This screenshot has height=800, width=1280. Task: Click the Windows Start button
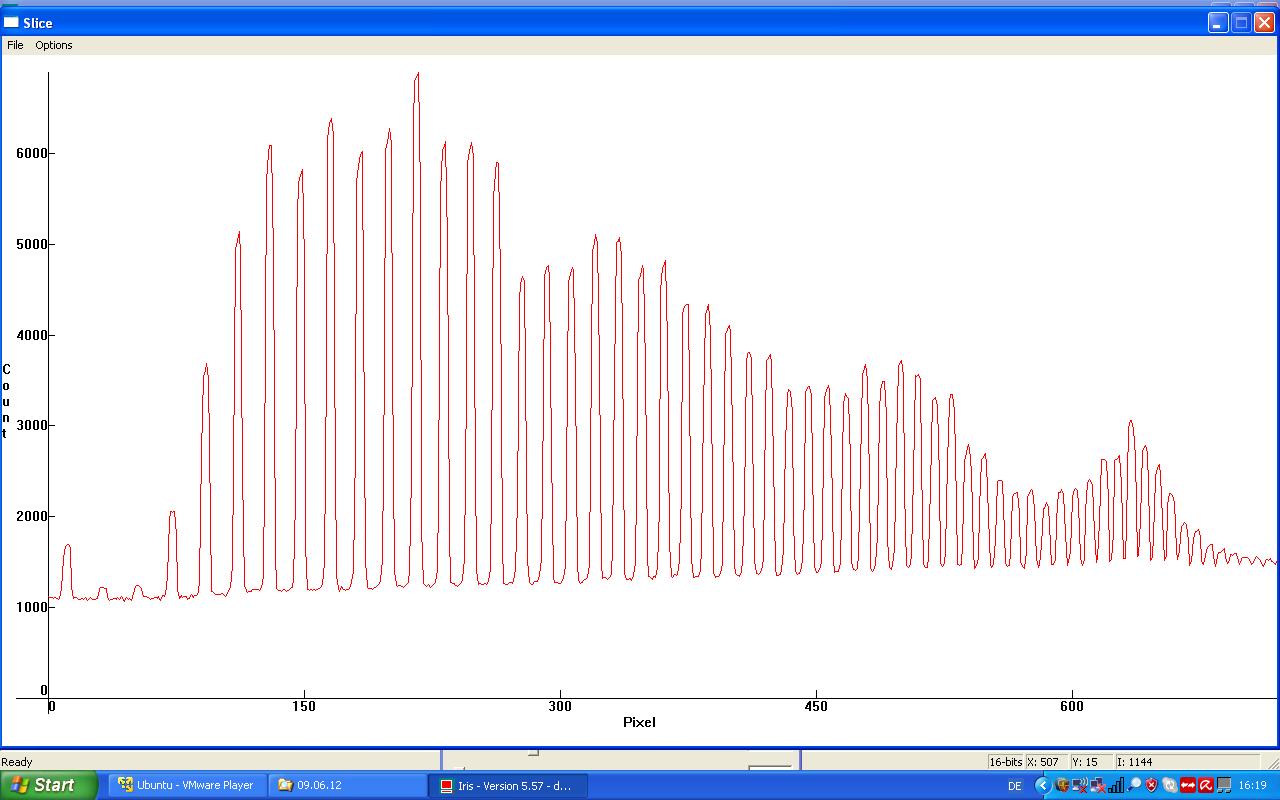[x=48, y=785]
